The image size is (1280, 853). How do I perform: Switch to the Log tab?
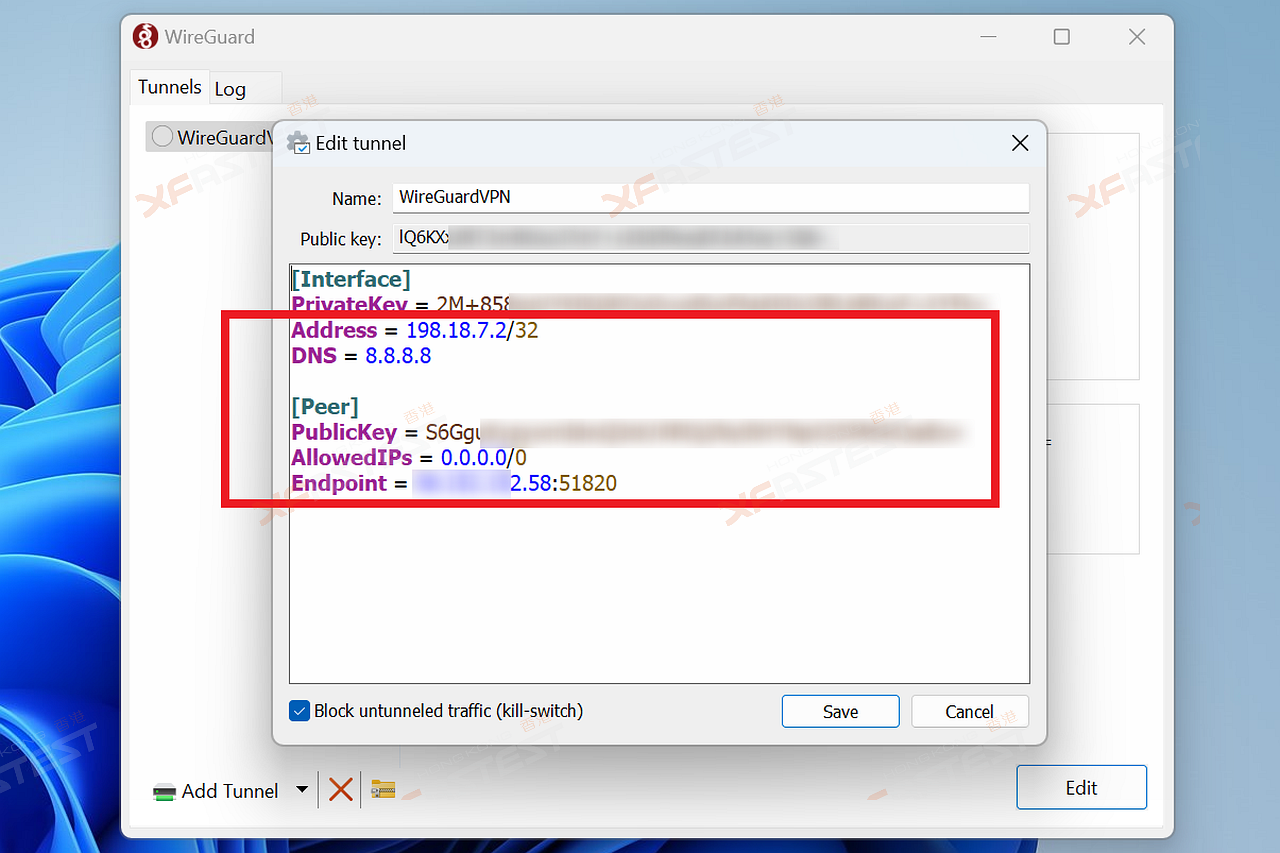(230, 89)
